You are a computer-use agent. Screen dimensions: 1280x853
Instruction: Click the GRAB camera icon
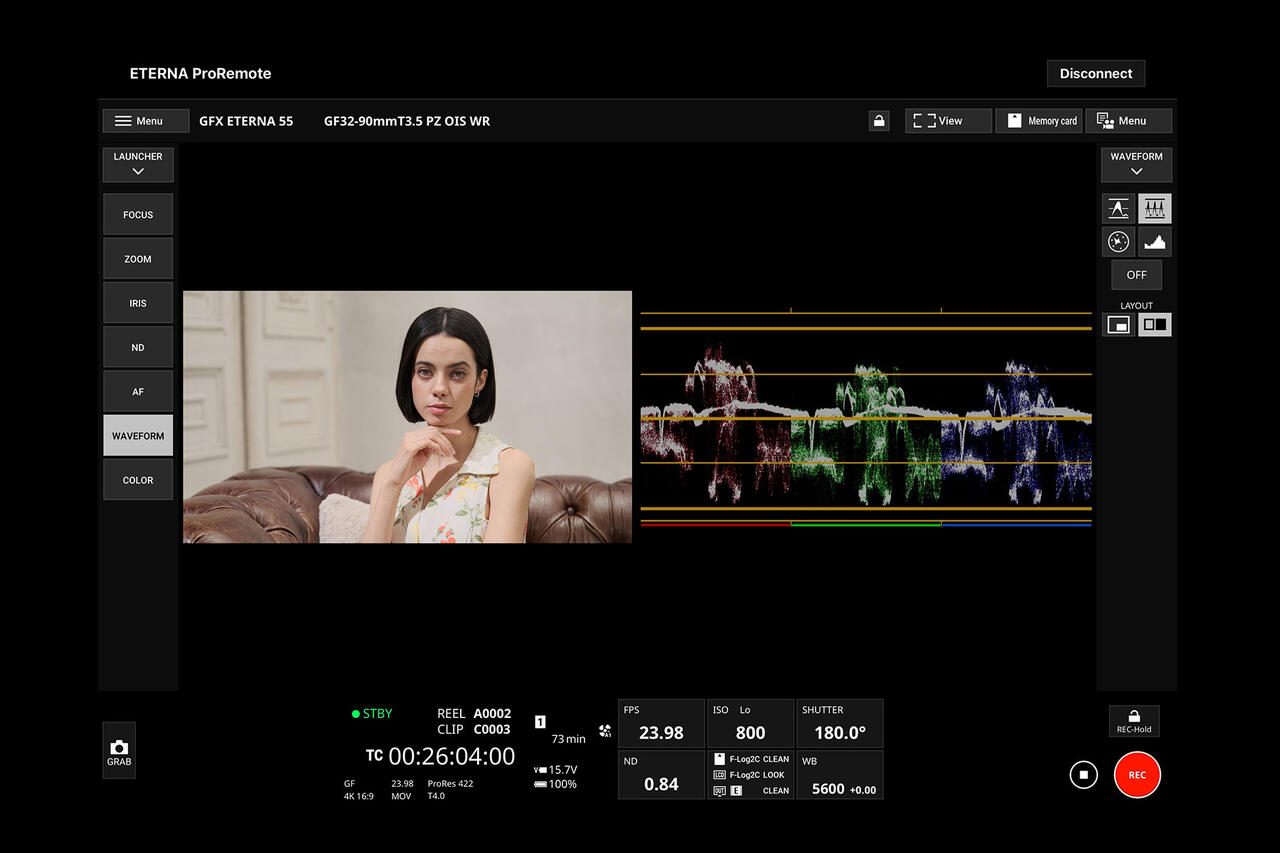point(119,751)
